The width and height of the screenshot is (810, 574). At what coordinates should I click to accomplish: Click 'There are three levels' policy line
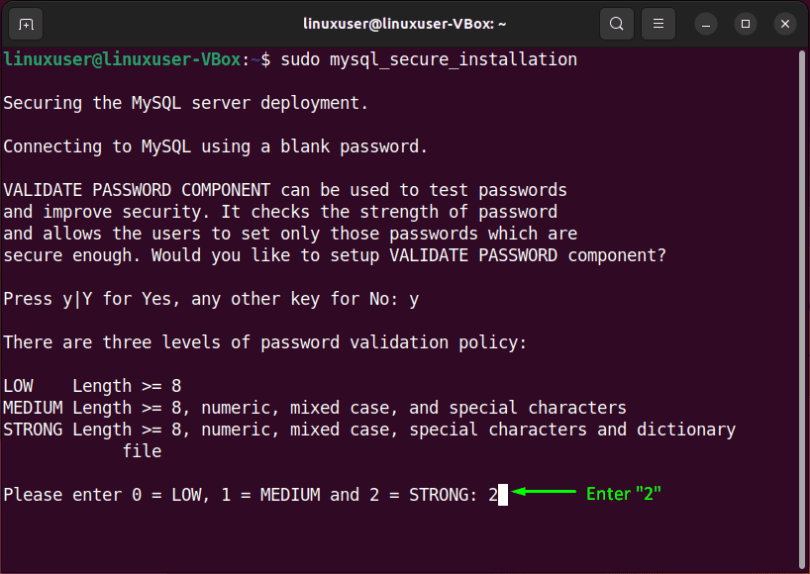[265, 343]
